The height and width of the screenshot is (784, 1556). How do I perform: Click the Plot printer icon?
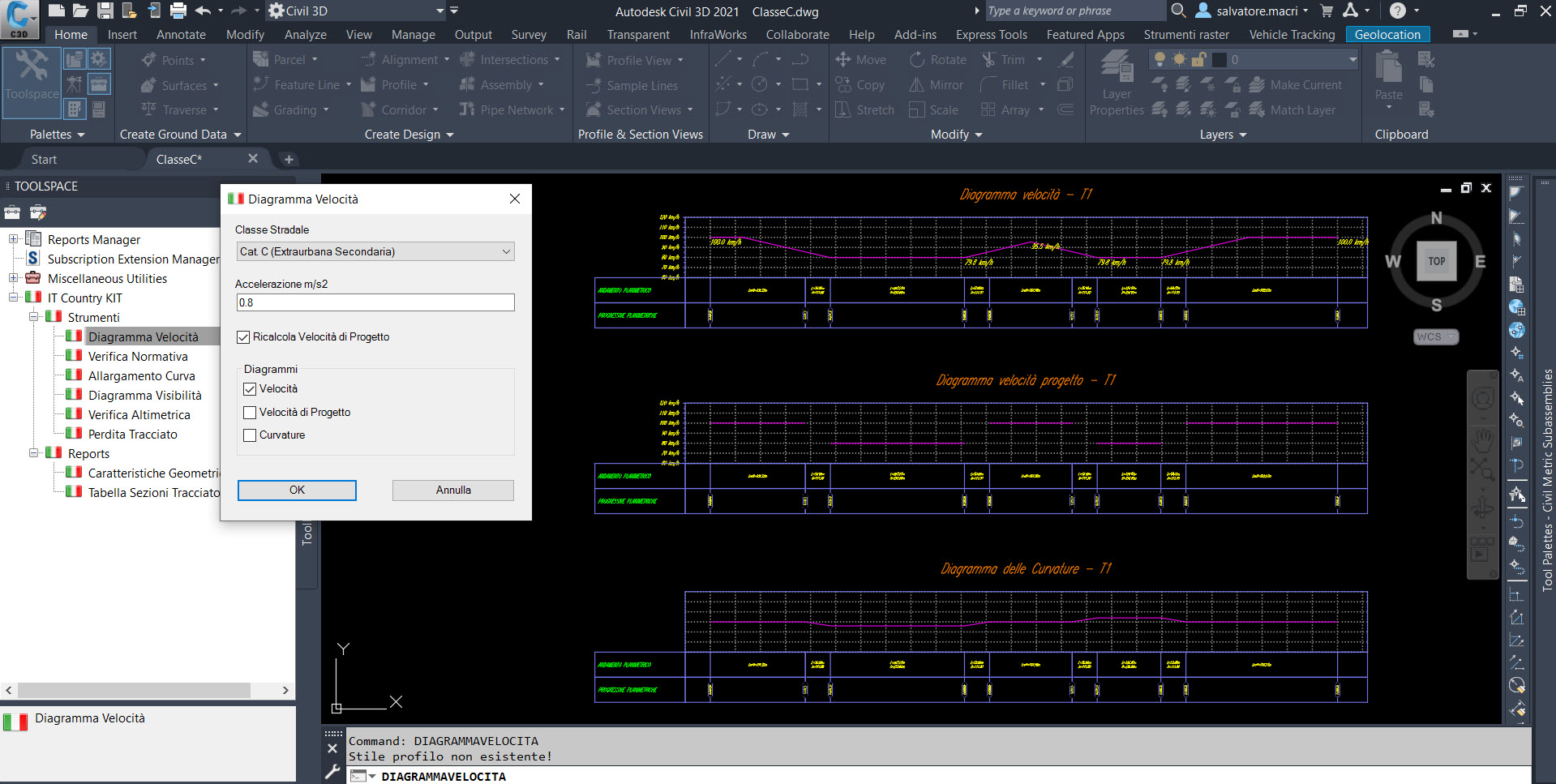[x=178, y=11]
